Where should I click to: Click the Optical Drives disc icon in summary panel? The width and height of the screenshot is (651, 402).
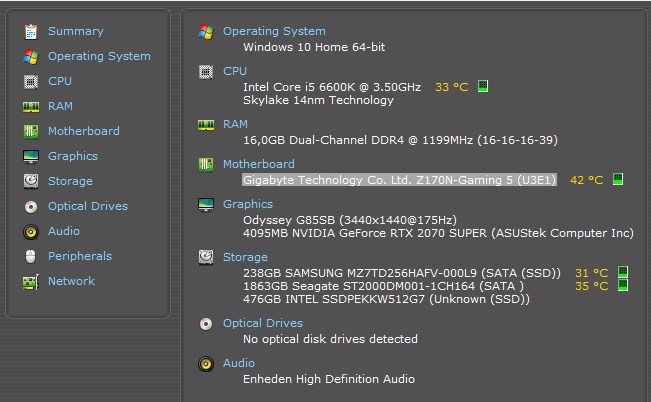(206, 324)
